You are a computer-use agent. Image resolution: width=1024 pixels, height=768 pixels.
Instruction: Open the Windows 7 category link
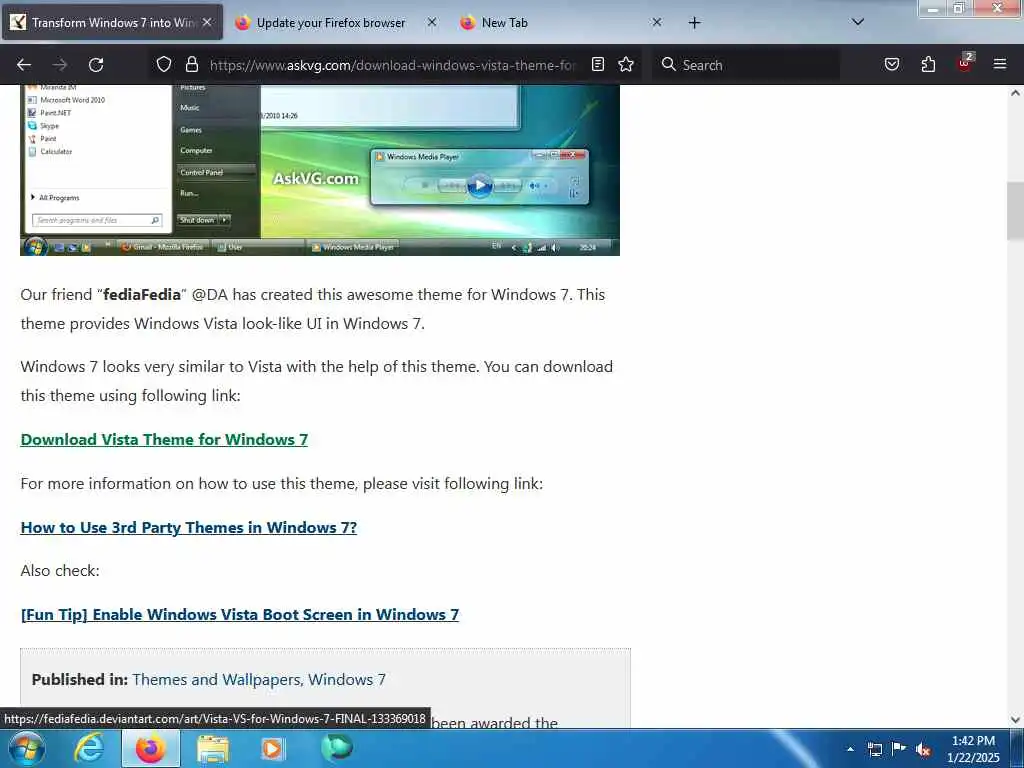click(x=347, y=680)
